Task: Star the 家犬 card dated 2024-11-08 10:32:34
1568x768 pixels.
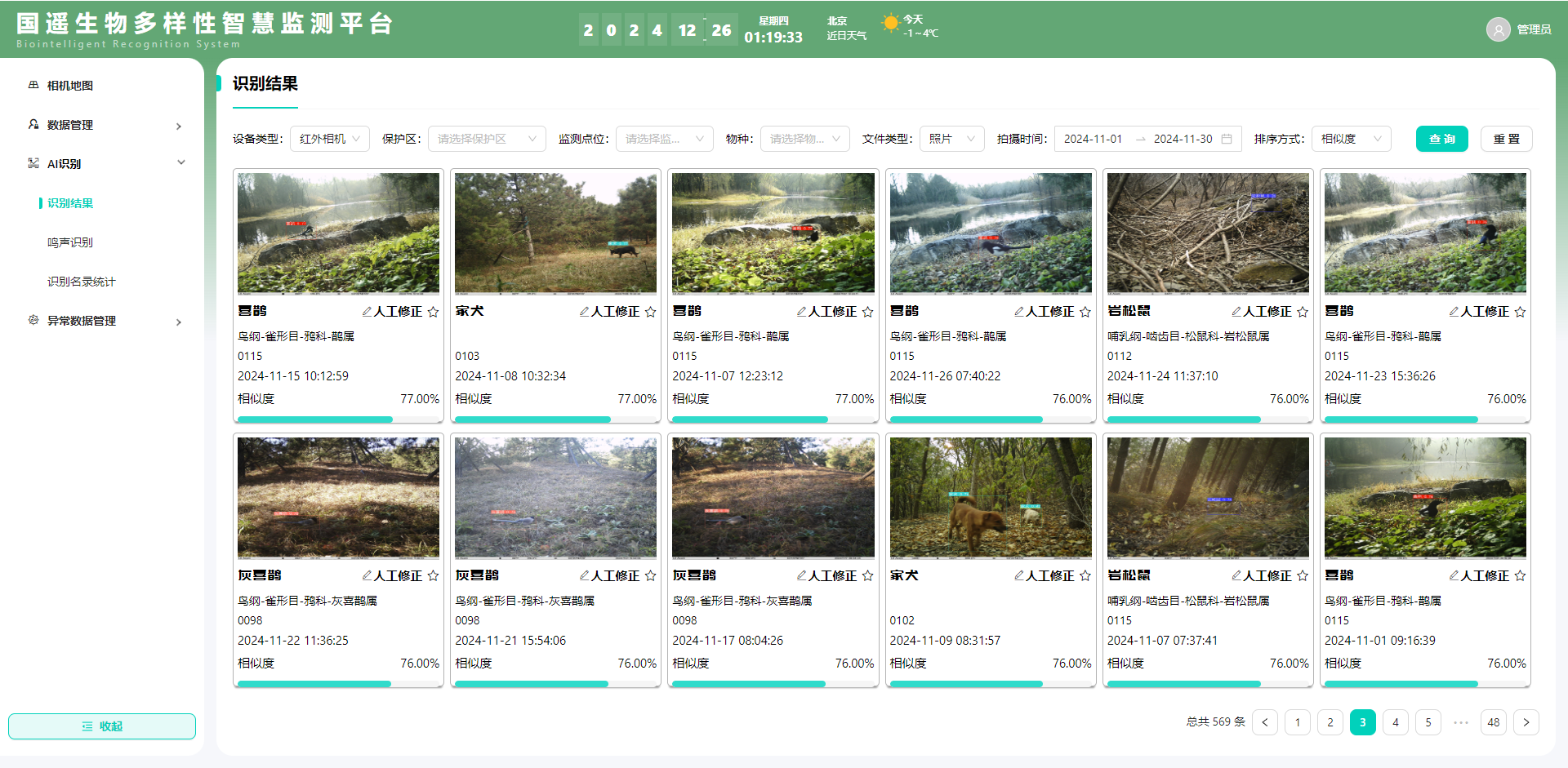Action: [650, 312]
